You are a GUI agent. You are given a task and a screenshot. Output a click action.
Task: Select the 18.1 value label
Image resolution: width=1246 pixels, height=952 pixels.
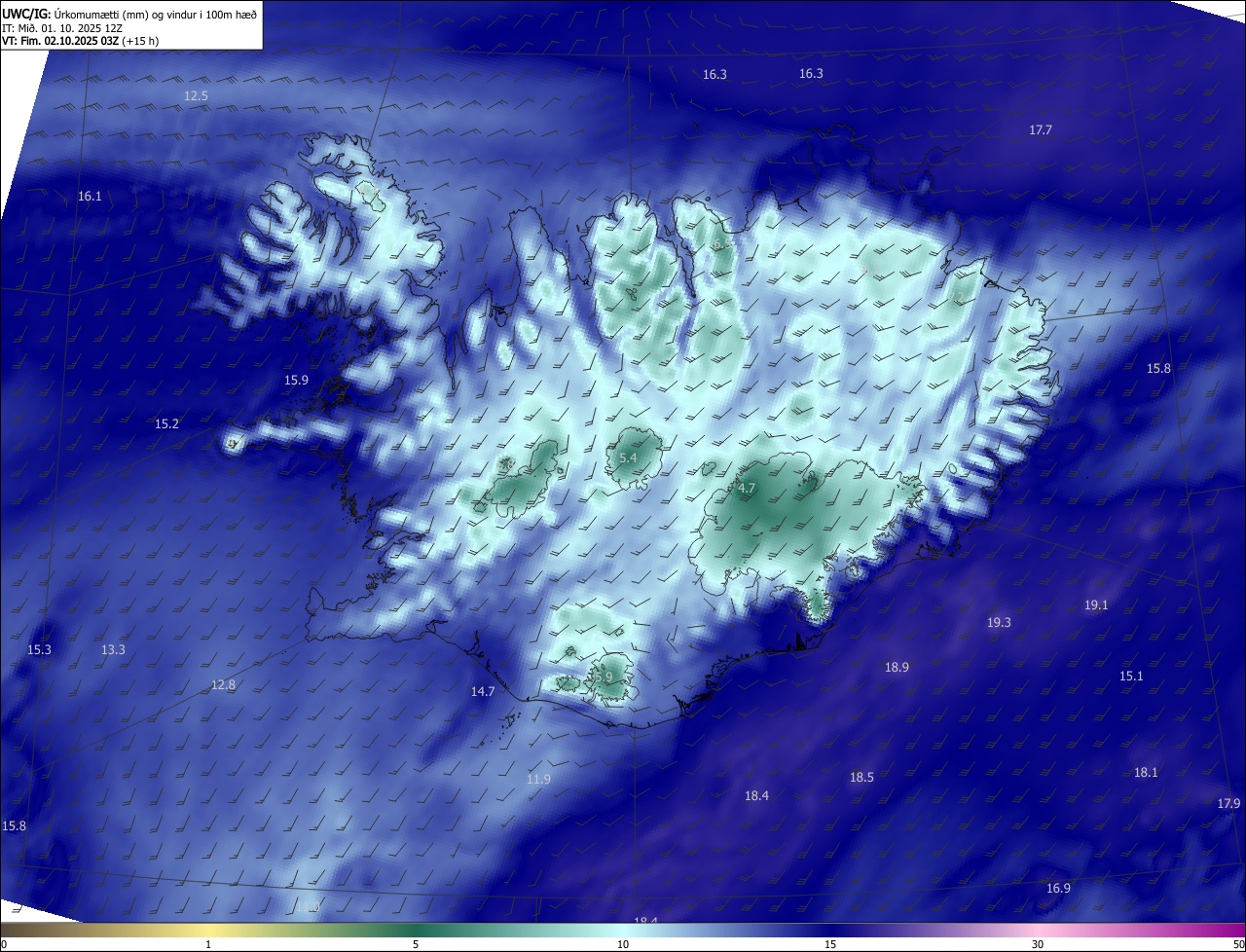[x=1146, y=773]
